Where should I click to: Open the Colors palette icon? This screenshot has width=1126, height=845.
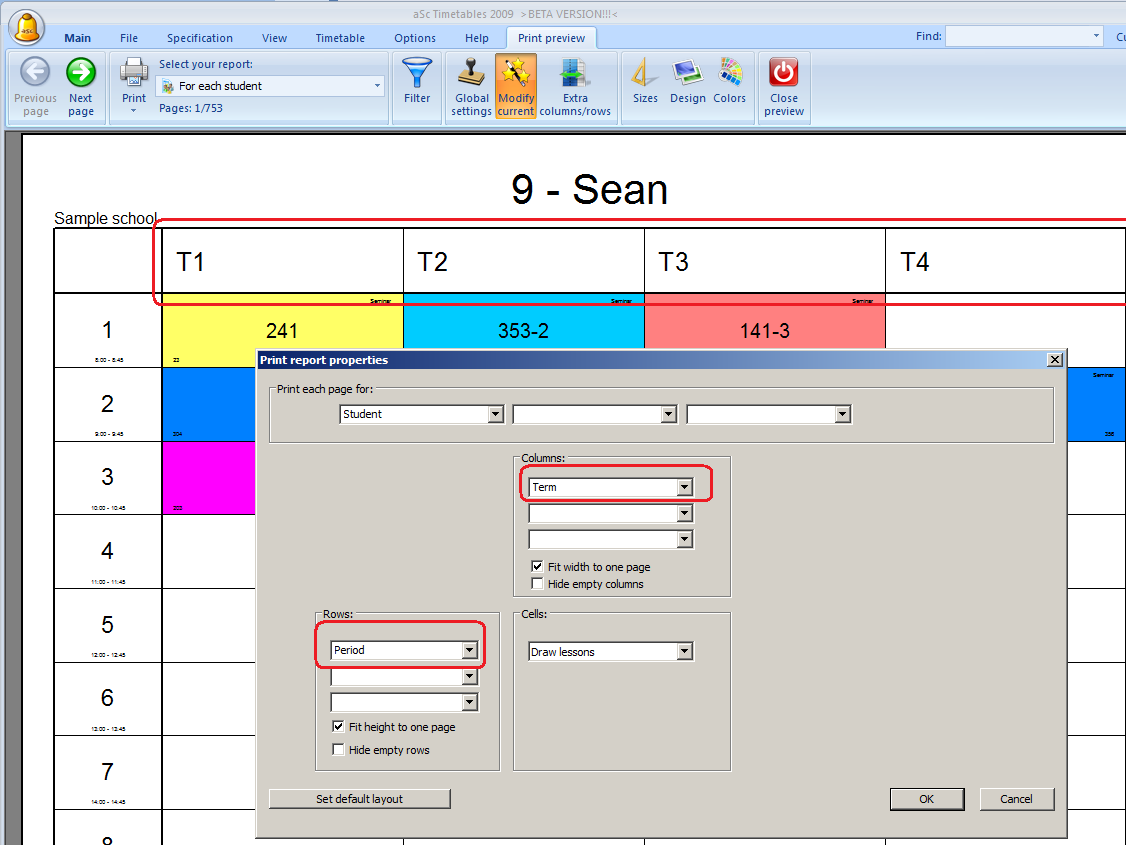pos(730,74)
